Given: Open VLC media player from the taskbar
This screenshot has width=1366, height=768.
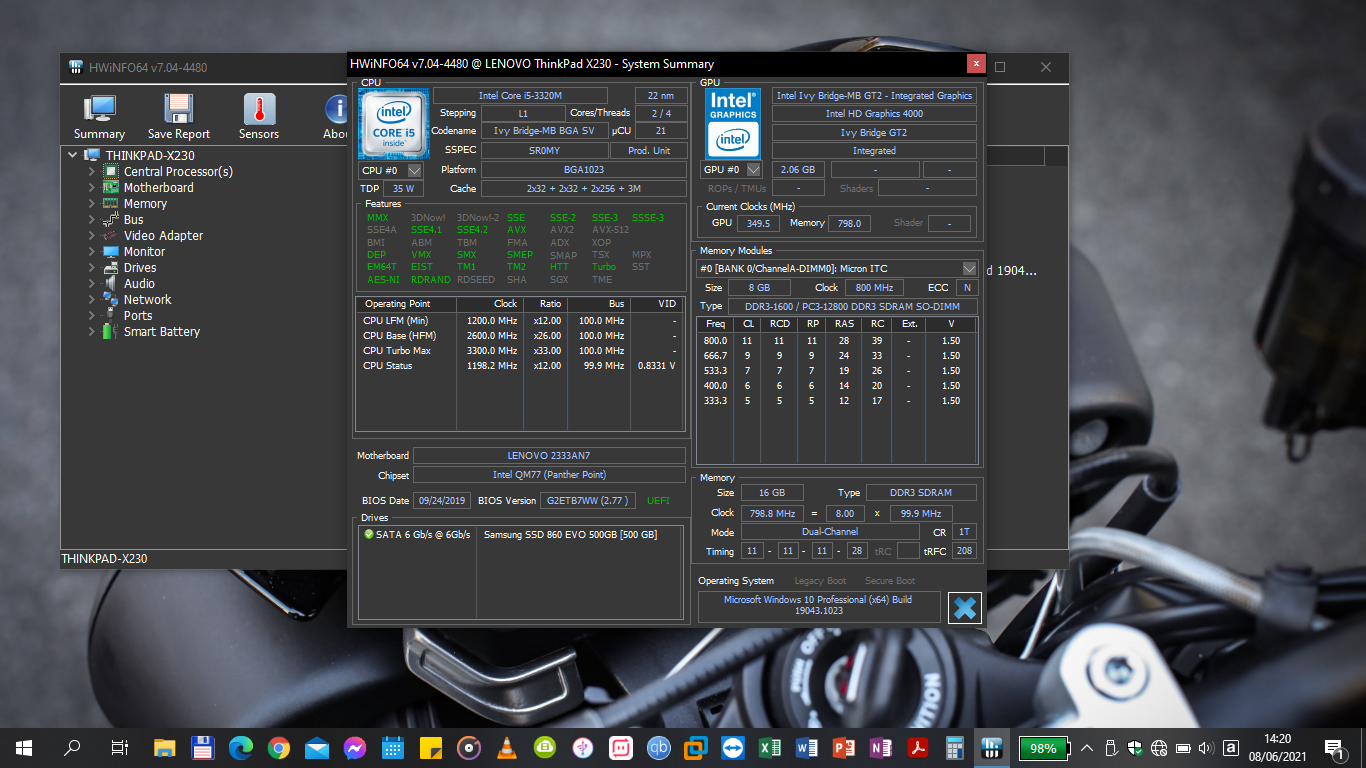Looking at the screenshot, I should (x=508, y=747).
